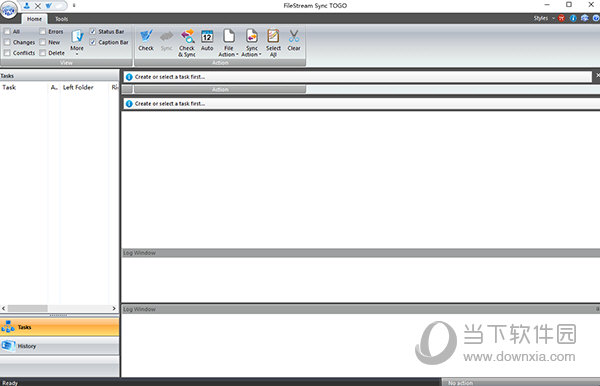
Task: Click the Task column header
Action: (24, 87)
